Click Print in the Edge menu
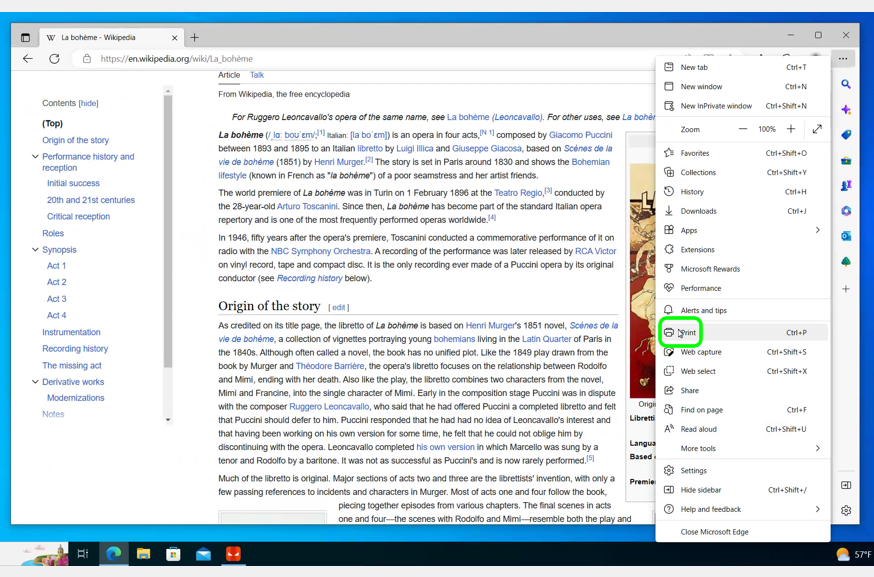This screenshot has width=874, height=577. pyautogui.click(x=689, y=333)
